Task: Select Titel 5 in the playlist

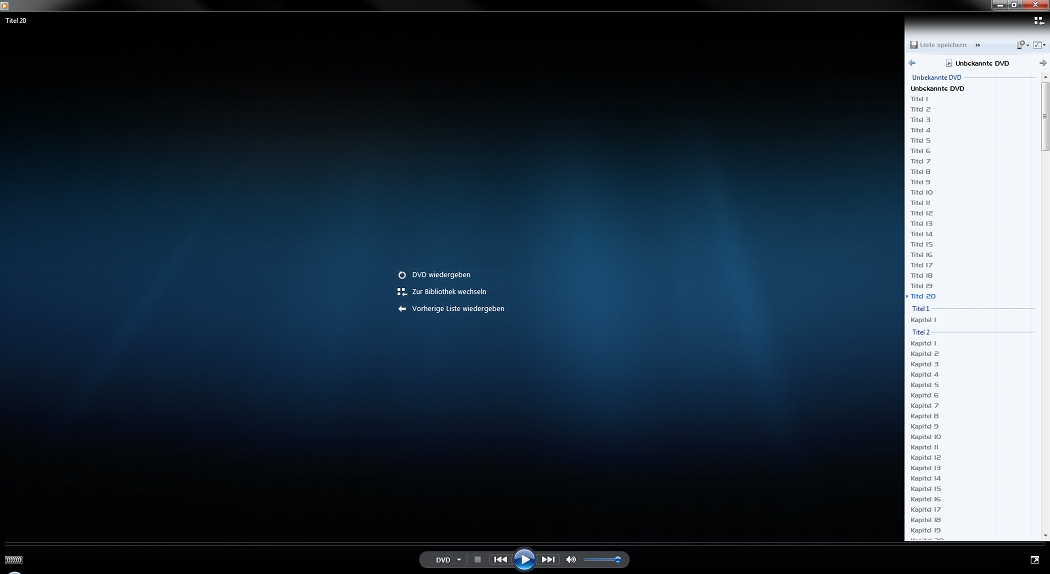Action: click(x=920, y=141)
